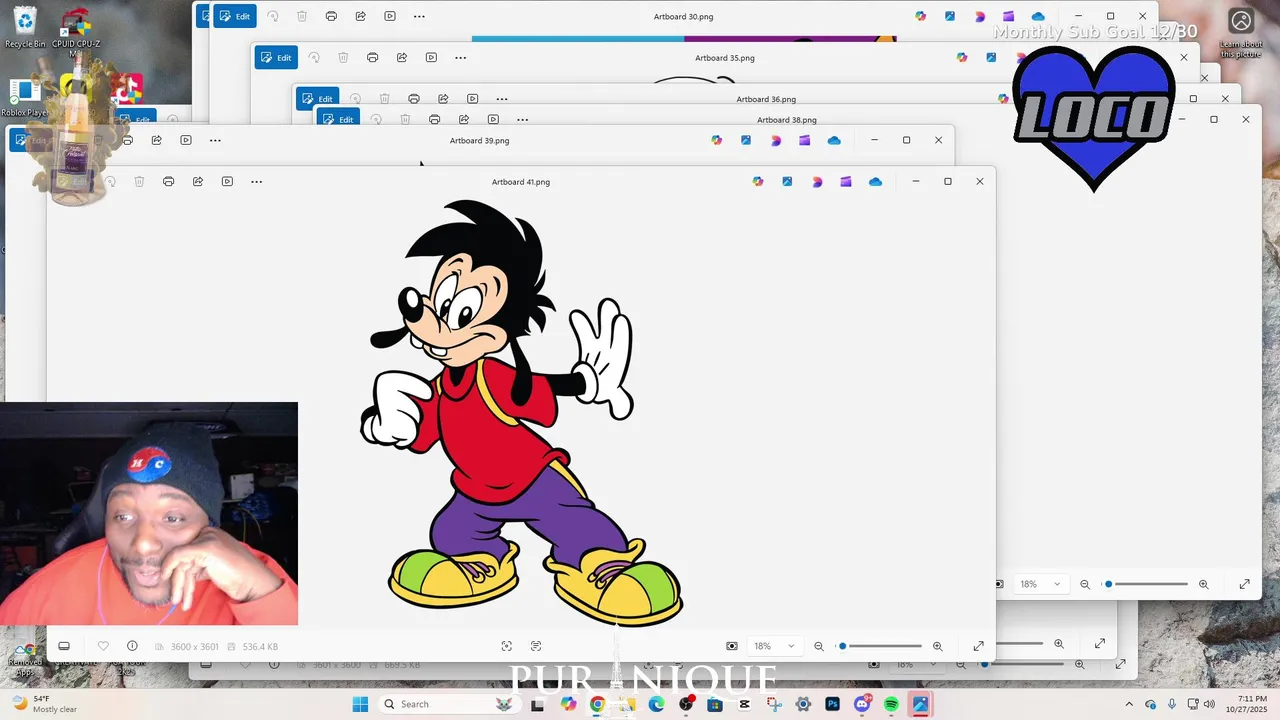Zoom in on Artboard 41 image
This screenshot has width=1280, height=720.
click(937, 646)
